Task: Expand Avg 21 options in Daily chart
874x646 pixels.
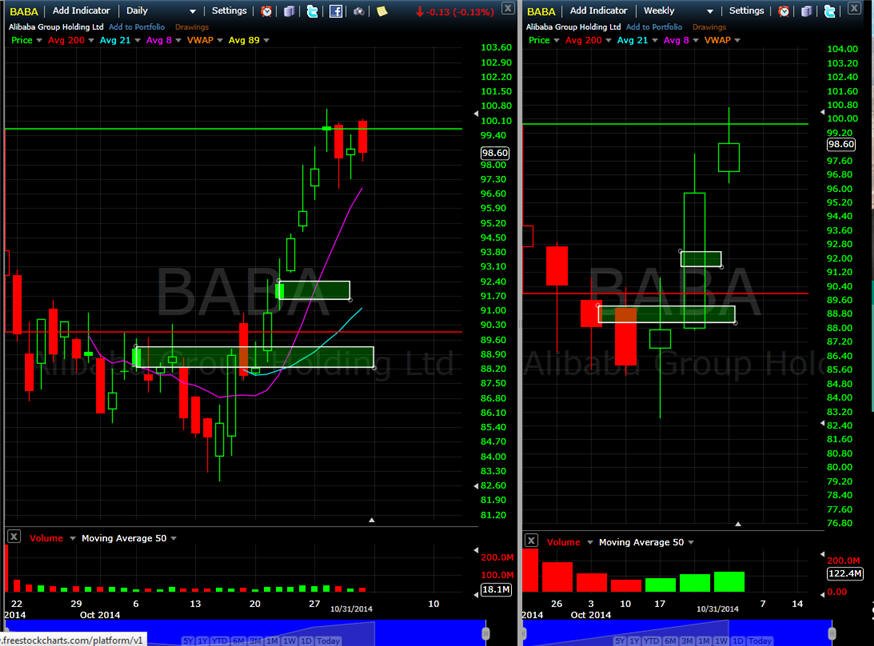Action: tap(137, 40)
